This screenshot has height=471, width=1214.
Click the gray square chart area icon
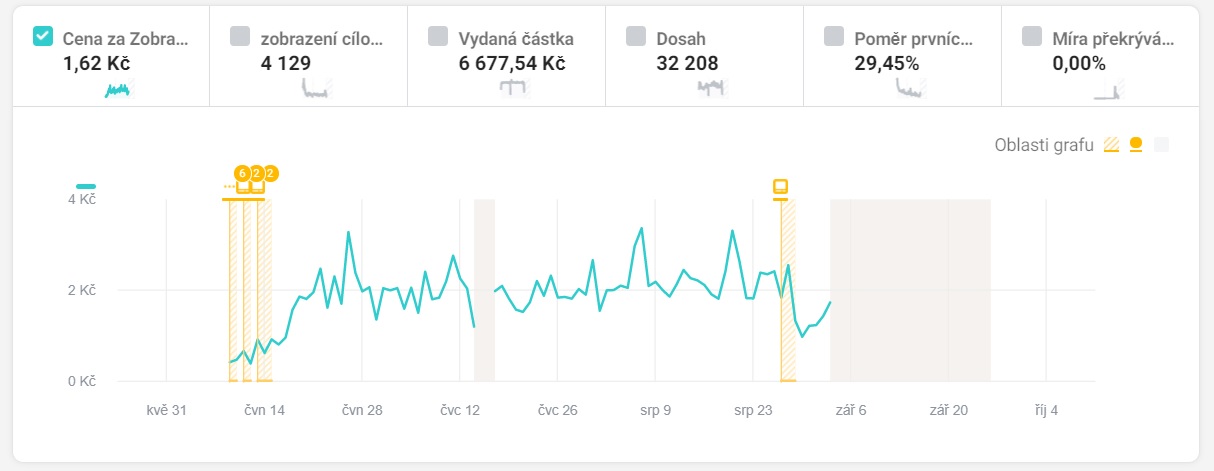tap(1160, 145)
